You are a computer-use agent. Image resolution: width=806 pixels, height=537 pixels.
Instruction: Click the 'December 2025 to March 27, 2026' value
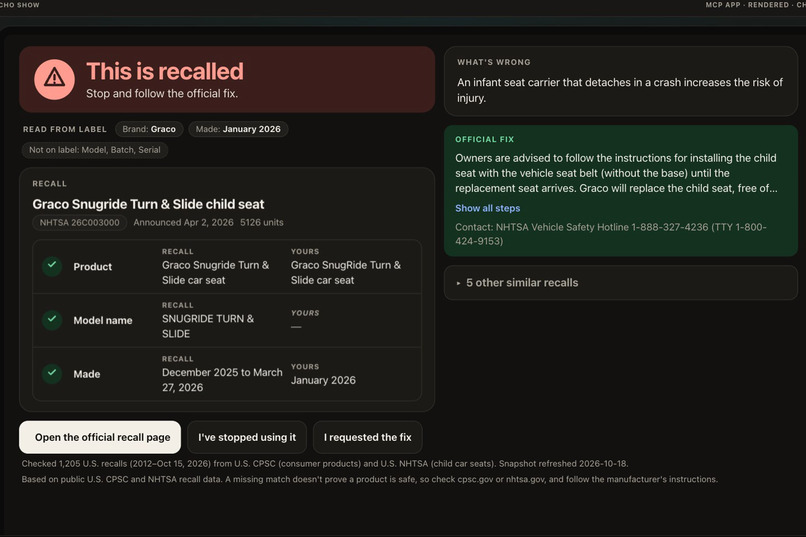pyautogui.click(x=222, y=380)
